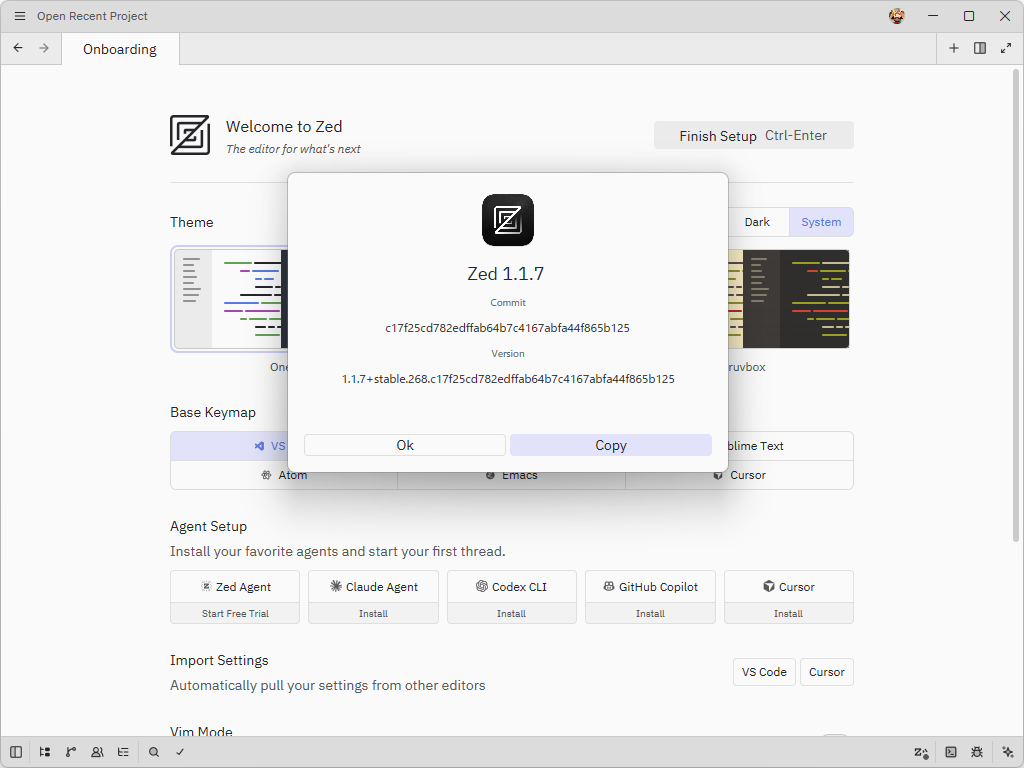Click Finish Setup button

(x=754, y=135)
